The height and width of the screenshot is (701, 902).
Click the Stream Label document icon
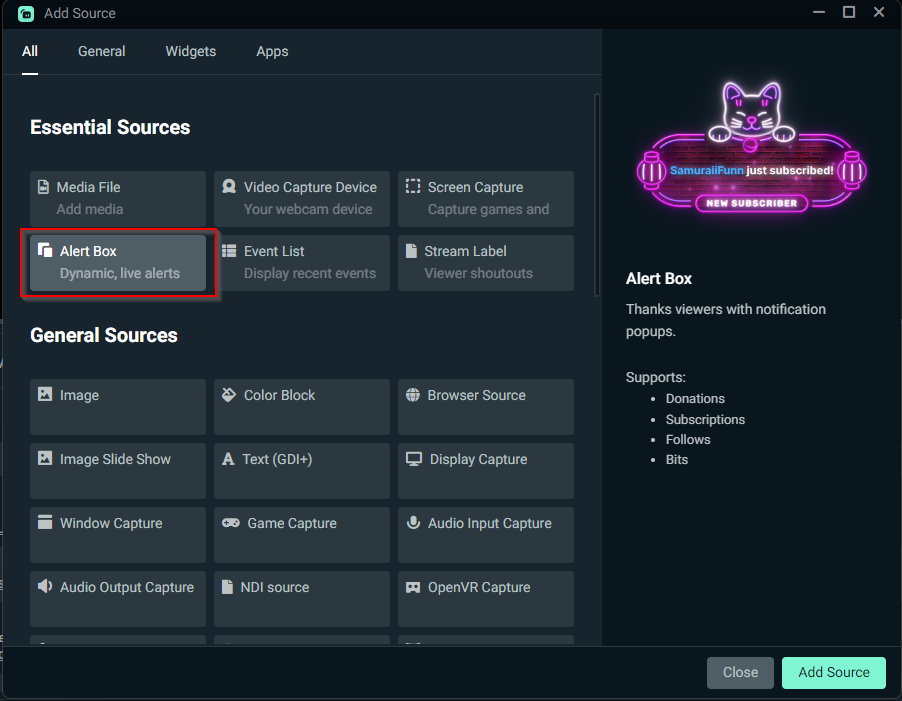[x=411, y=251]
